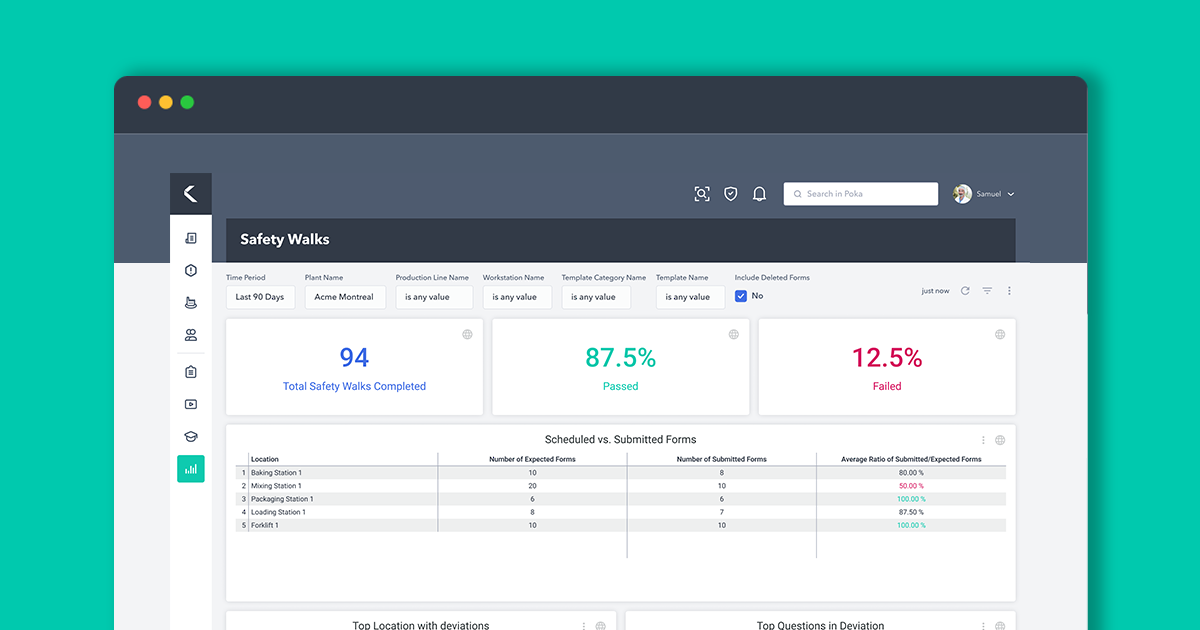This screenshot has width=1200, height=630.
Task: Collapse the sidebar with the back chevron
Action: tap(191, 193)
